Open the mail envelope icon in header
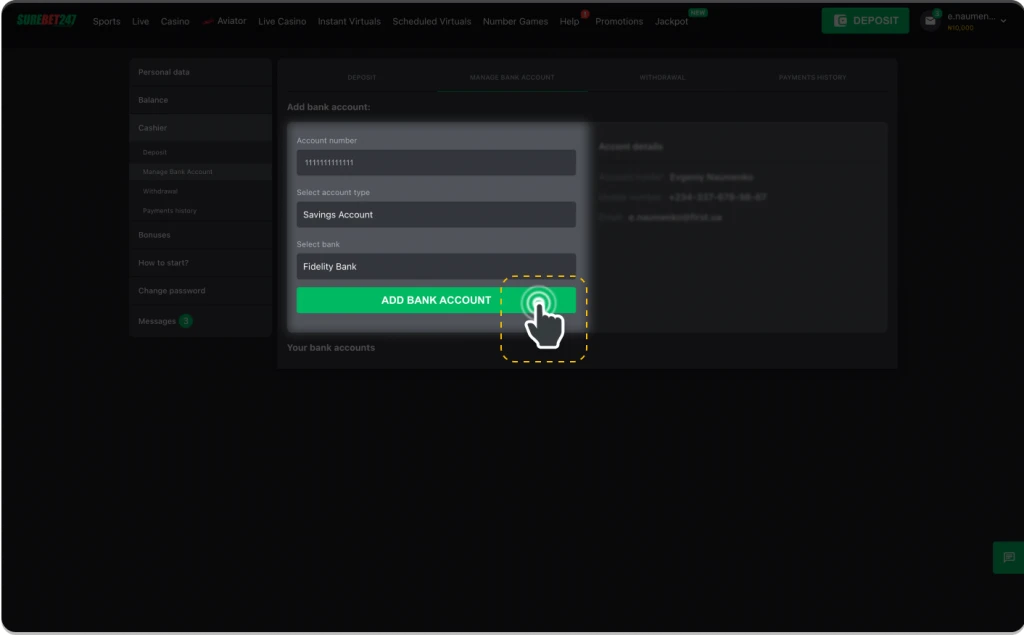Viewport: 1024px width, 635px height. tap(930, 21)
